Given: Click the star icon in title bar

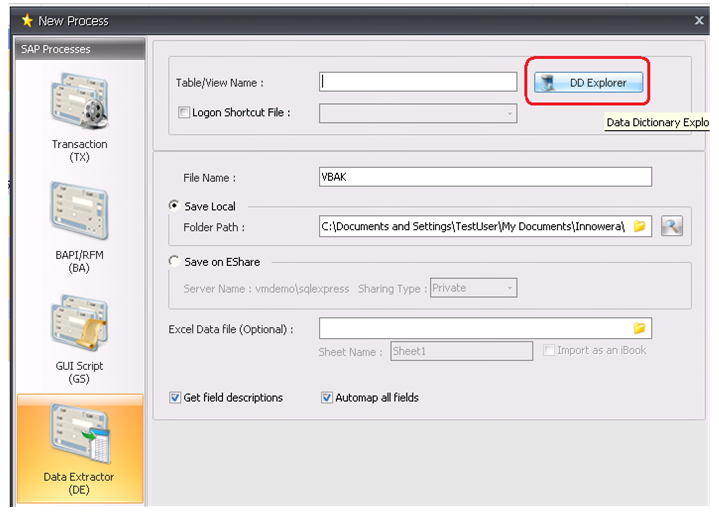Looking at the screenshot, I should coord(27,20).
